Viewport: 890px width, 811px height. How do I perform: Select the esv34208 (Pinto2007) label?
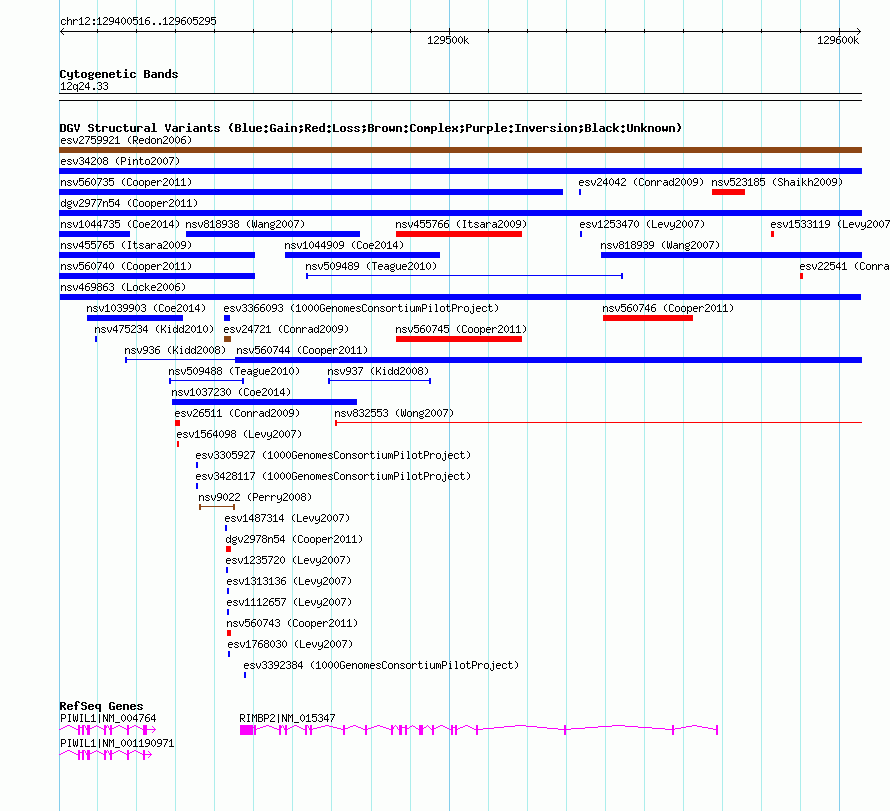pos(120,161)
